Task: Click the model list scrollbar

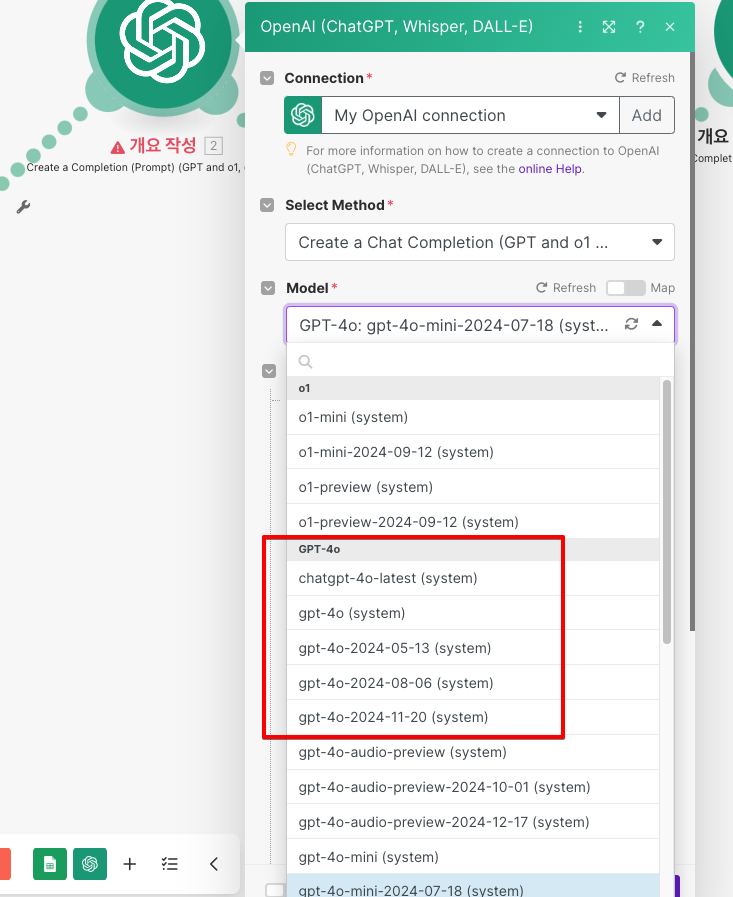Action: pos(667,511)
